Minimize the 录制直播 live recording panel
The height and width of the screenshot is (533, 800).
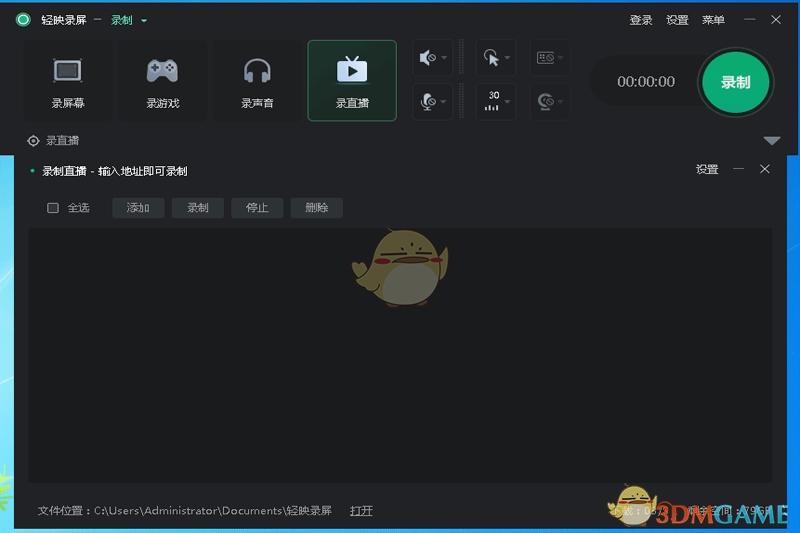[x=738, y=169]
